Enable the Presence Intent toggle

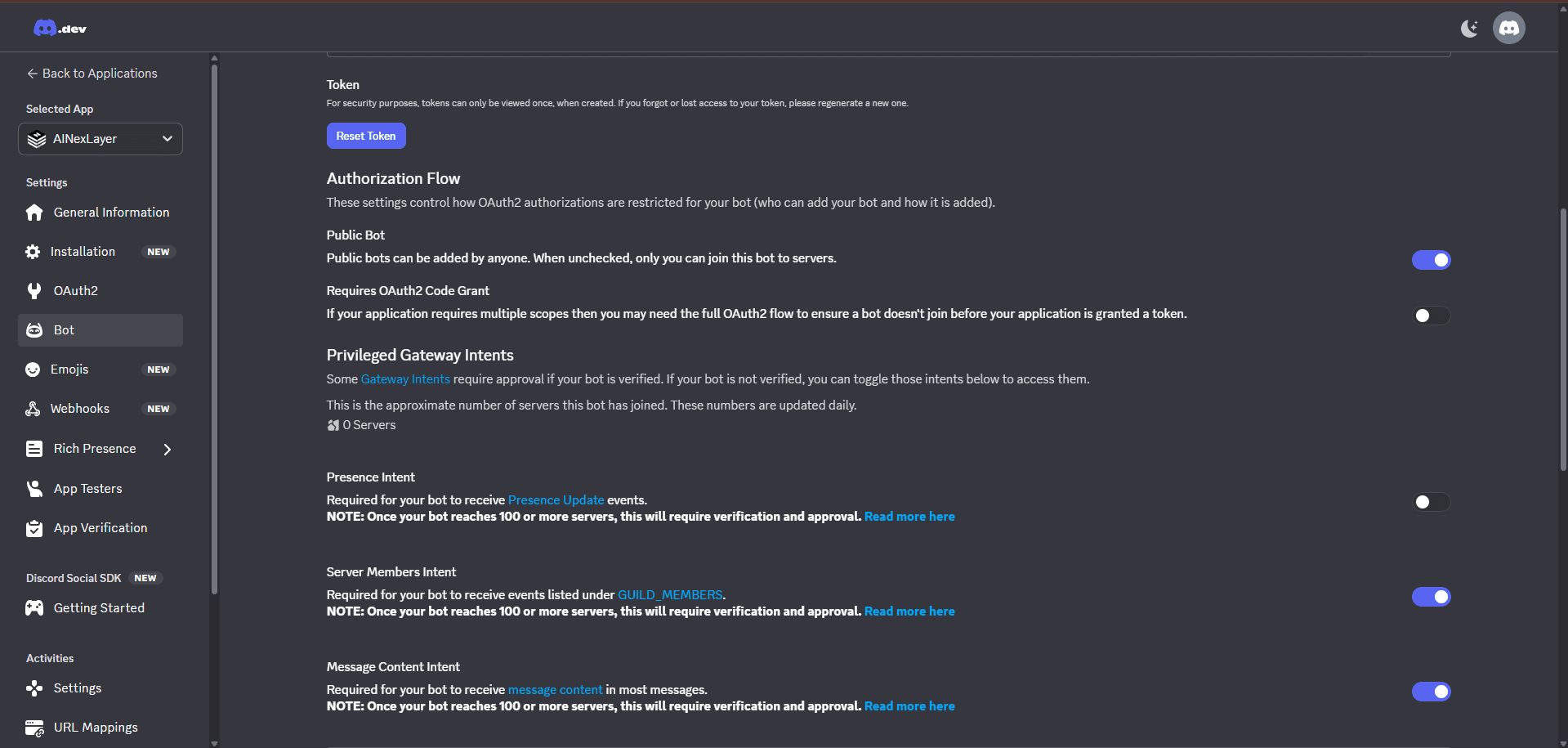[1430, 501]
